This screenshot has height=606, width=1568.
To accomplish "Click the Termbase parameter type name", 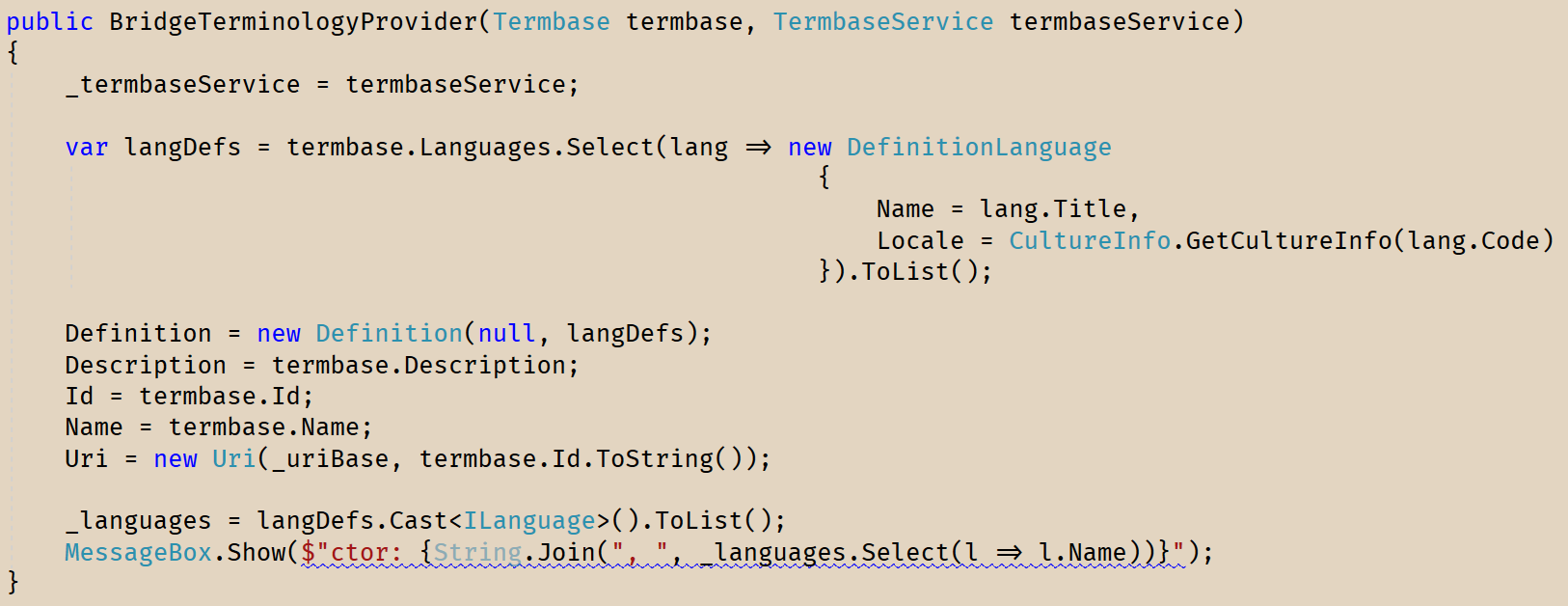I will tap(551, 22).
